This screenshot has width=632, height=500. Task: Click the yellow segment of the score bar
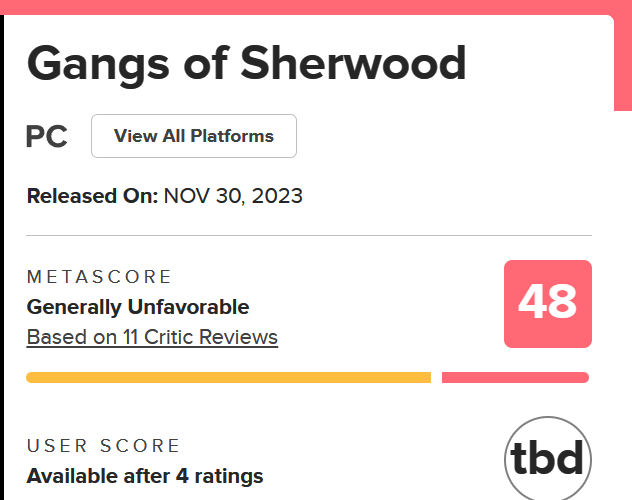pyautogui.click(x=228, y=377)
